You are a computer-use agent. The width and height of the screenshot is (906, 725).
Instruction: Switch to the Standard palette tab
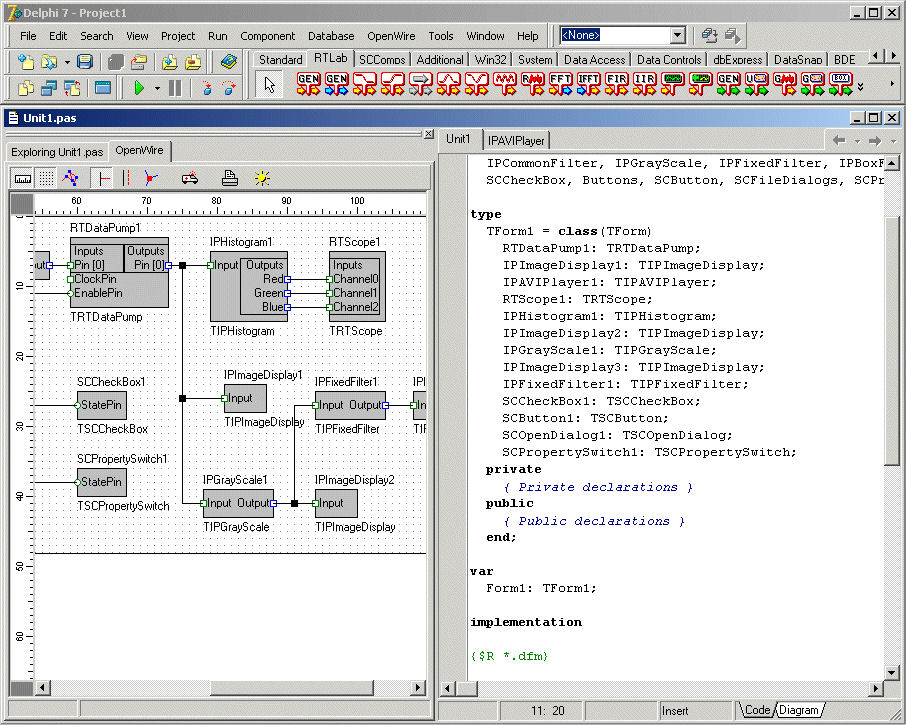click(x=280, y=60)
